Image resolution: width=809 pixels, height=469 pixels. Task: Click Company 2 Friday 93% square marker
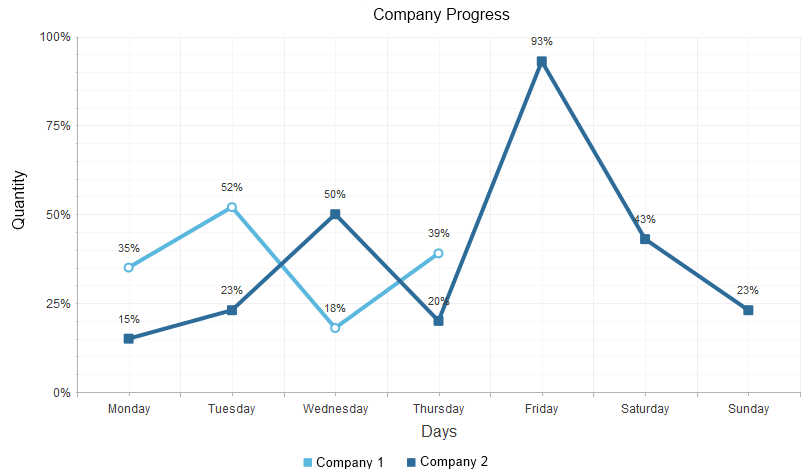coord(542,62)
